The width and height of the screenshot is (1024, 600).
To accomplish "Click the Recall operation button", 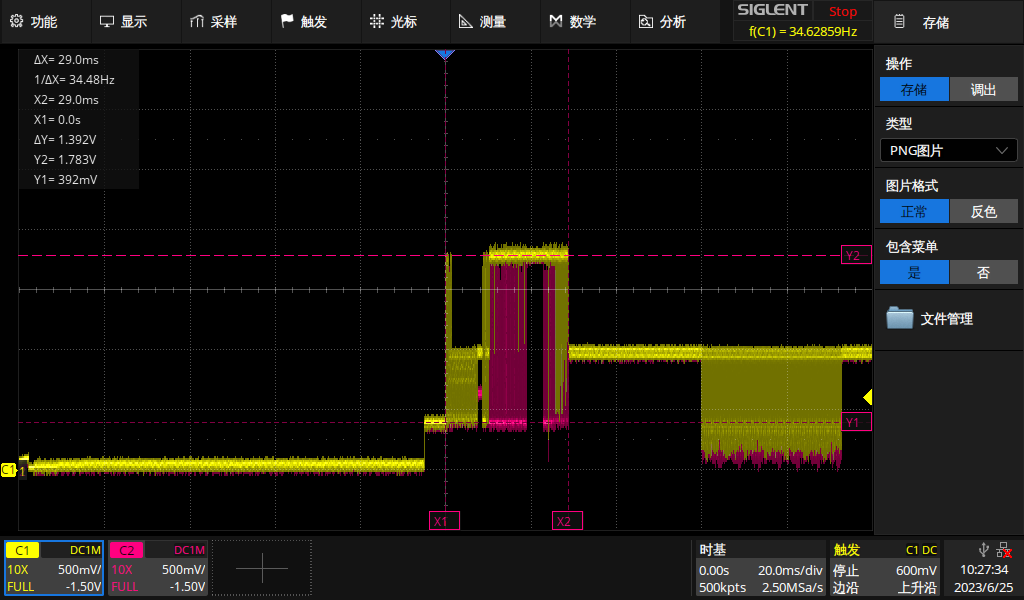I will (x=983, y=90).
